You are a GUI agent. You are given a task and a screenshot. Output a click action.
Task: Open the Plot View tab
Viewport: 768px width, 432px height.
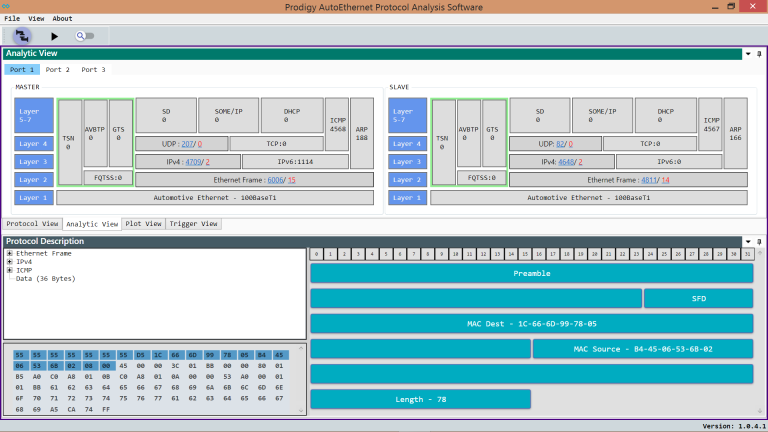point(143,224)
